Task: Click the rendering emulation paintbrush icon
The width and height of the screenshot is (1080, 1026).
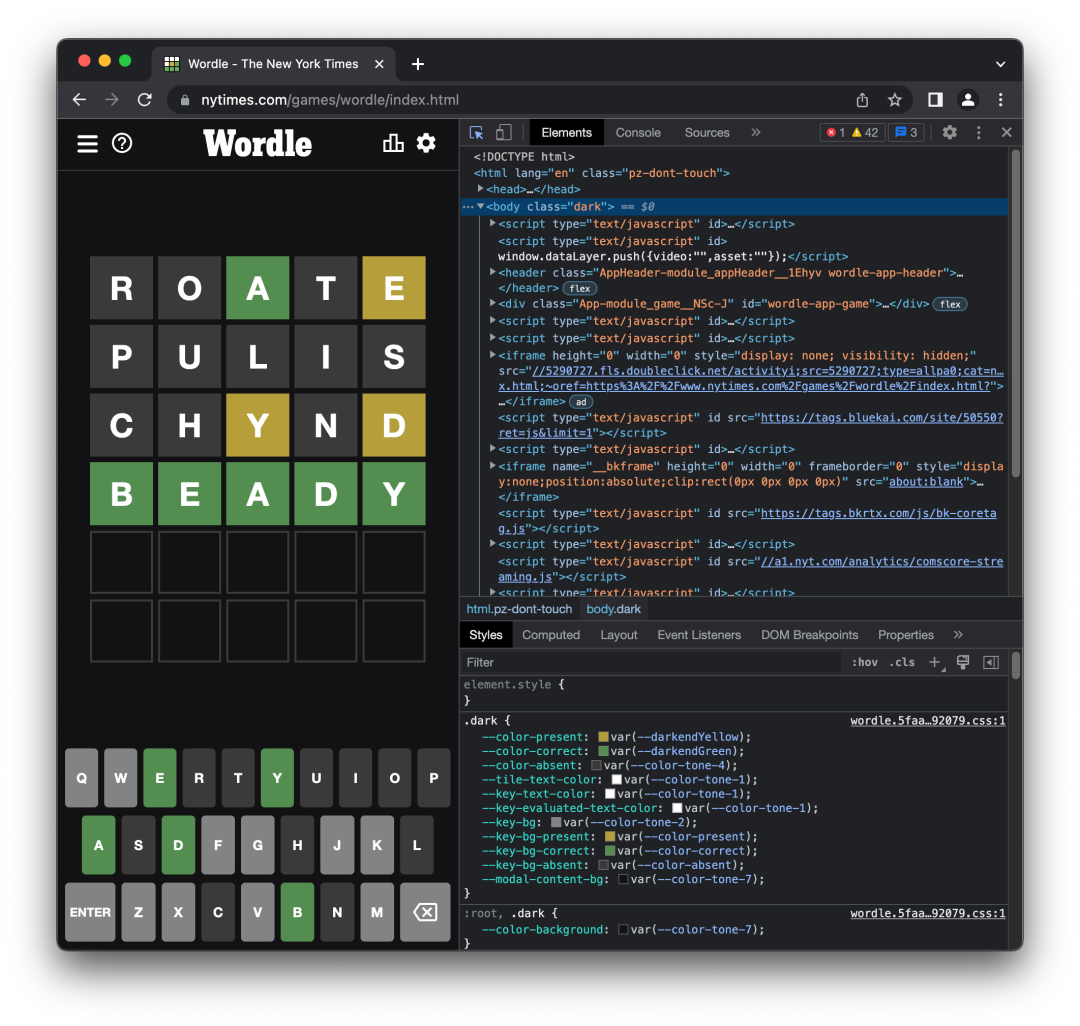Action: (x=963, y=662)
